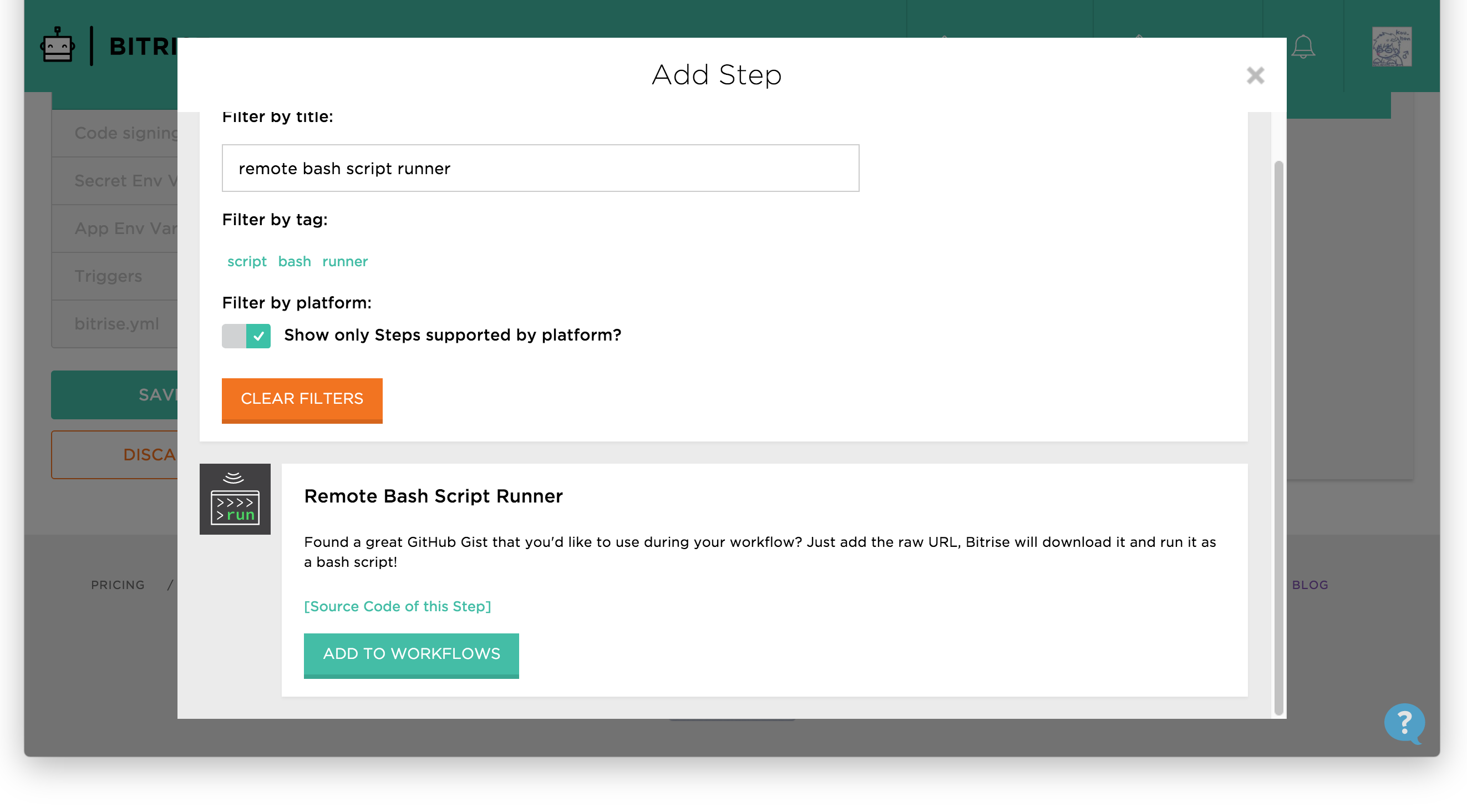Filter by the script tag
The width and height of the screenshot is (1467, 812).
pos(247,261)
